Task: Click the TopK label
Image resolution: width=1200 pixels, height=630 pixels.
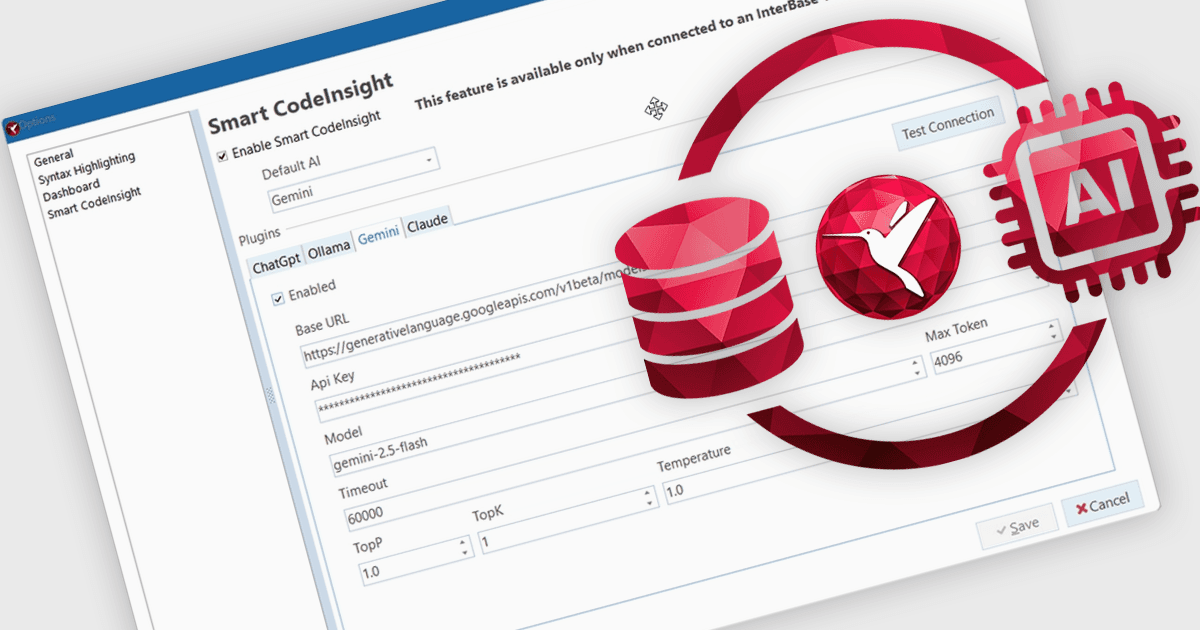Action: [488, 515]
